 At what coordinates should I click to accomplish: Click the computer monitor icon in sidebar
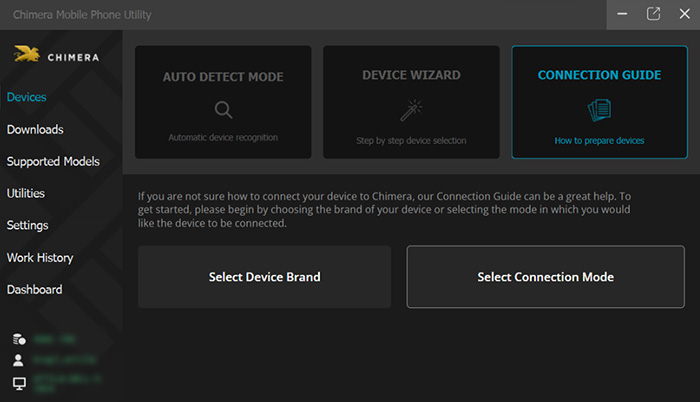(18, 384)
